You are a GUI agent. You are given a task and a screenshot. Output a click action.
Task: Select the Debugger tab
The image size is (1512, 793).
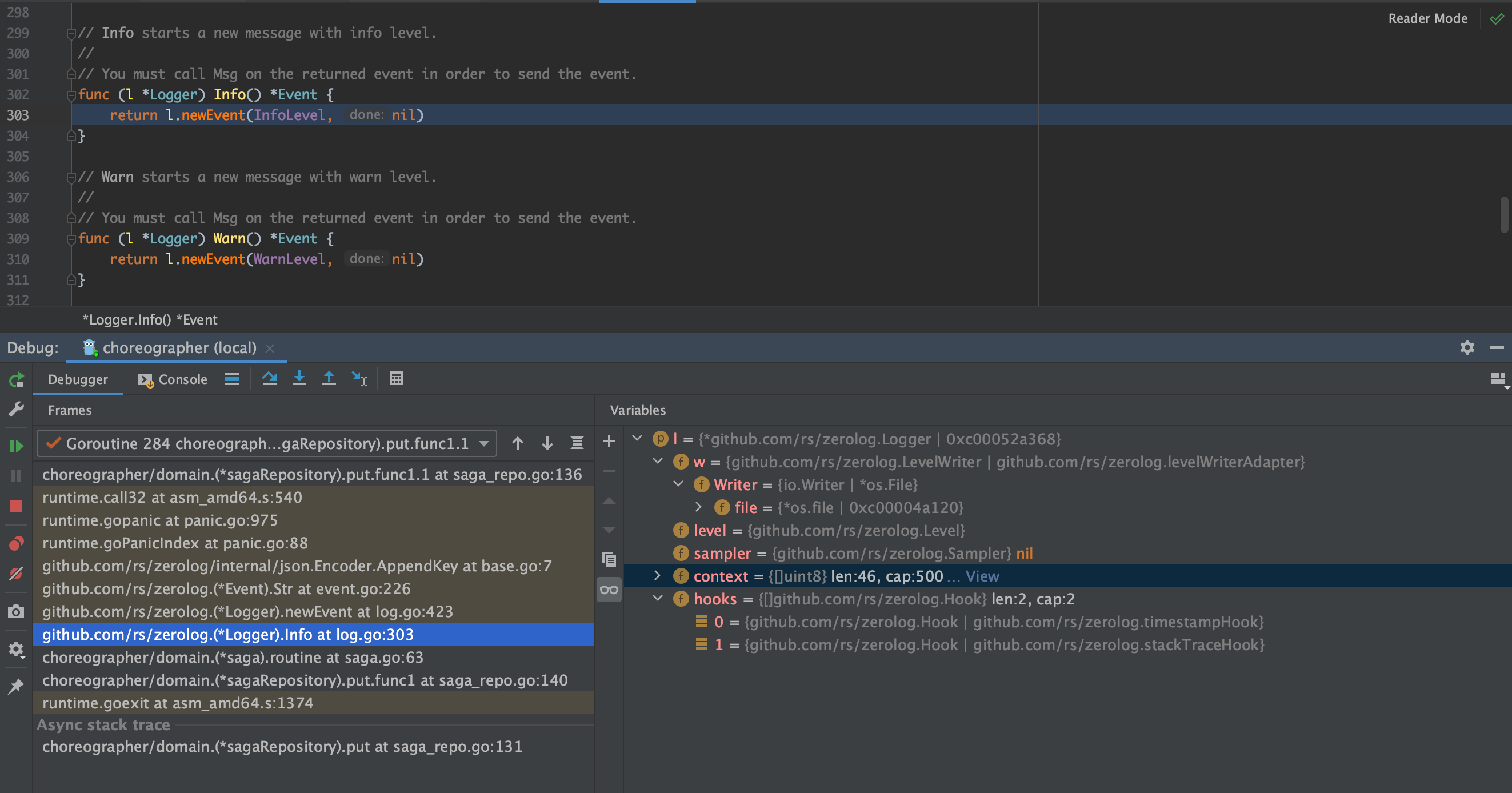tap(78, 379)
